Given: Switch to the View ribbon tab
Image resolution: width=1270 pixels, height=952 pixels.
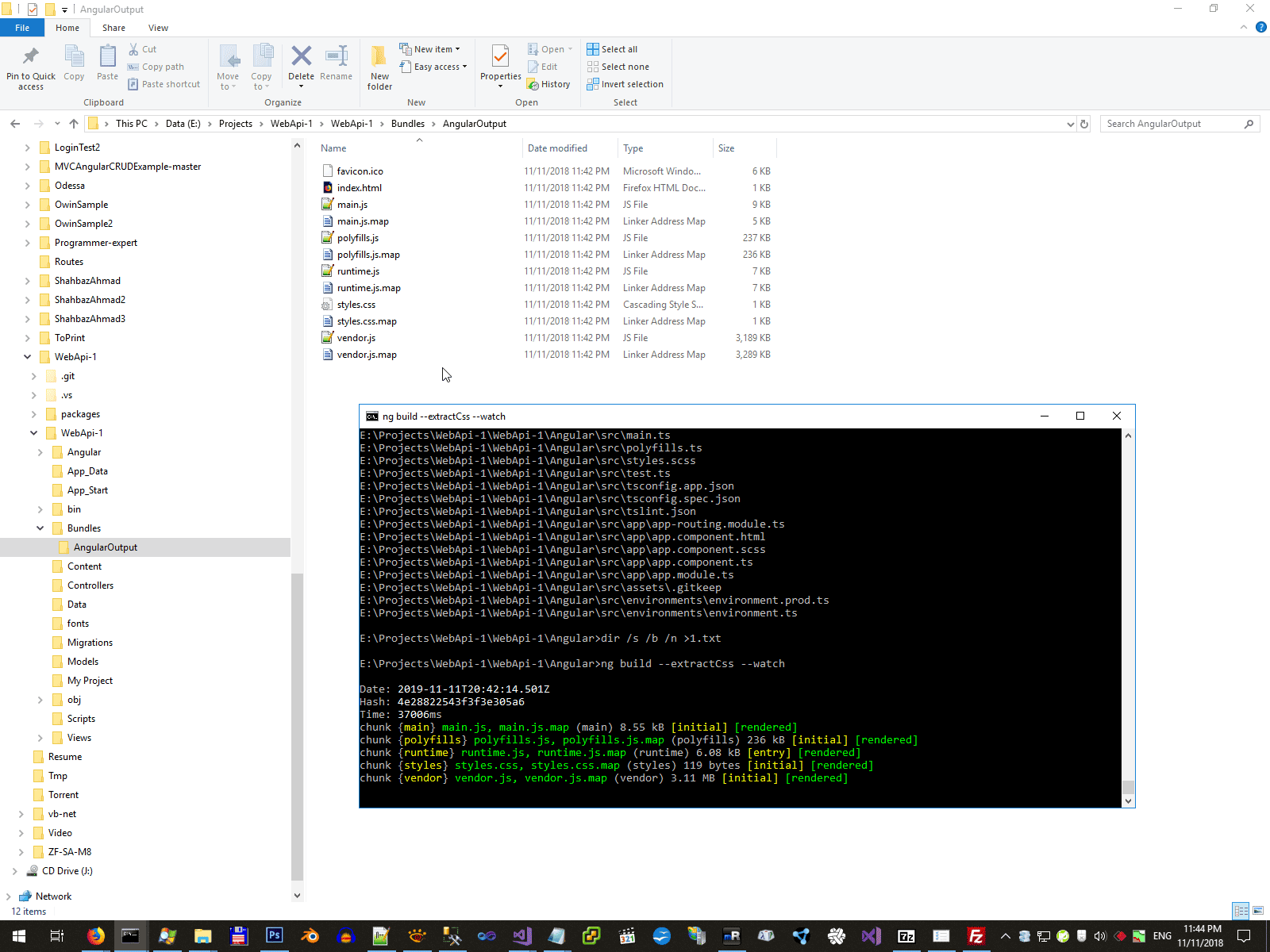Looking at the screenshot, I should 158,28.
